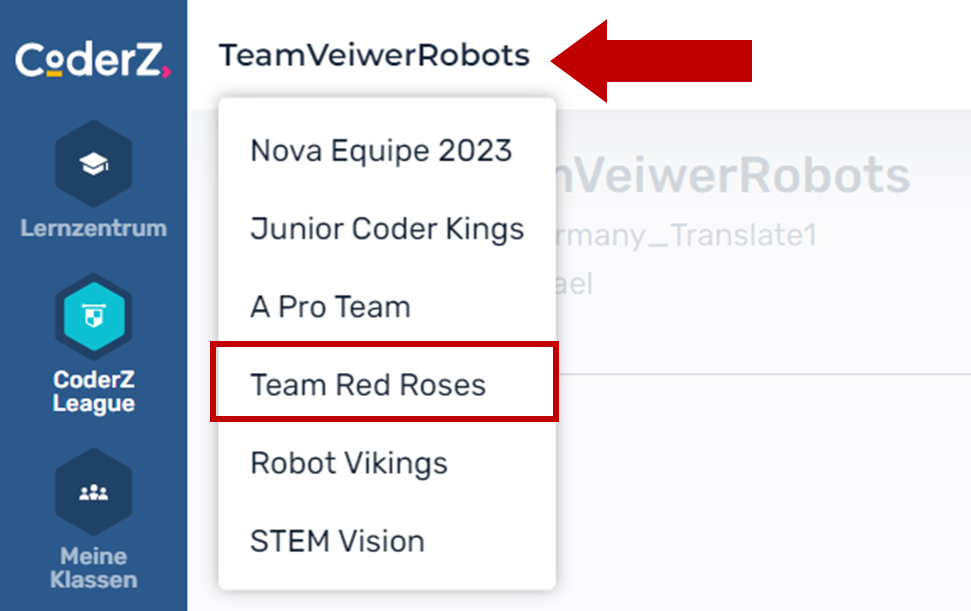
Task: Click the faded "ael" text under the subtitle
Action: [574, 284]
